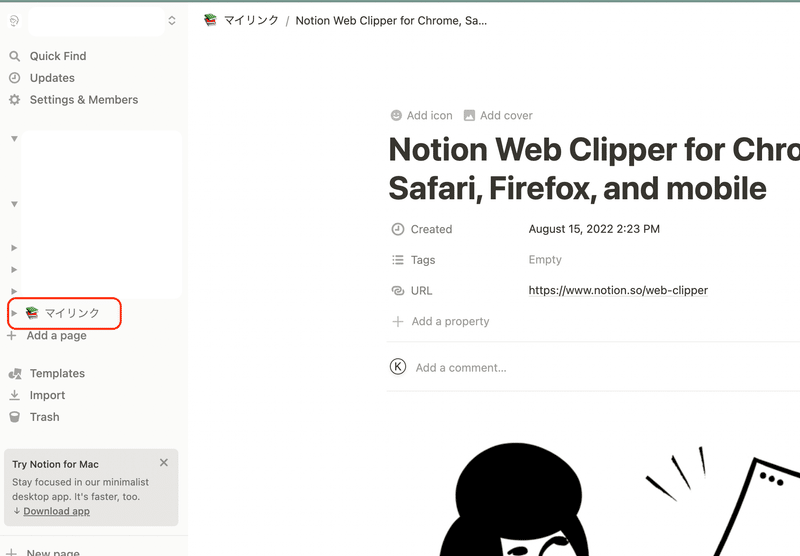Click the image icon beside Add cover
800x556 pixels.
coord(469,116)
